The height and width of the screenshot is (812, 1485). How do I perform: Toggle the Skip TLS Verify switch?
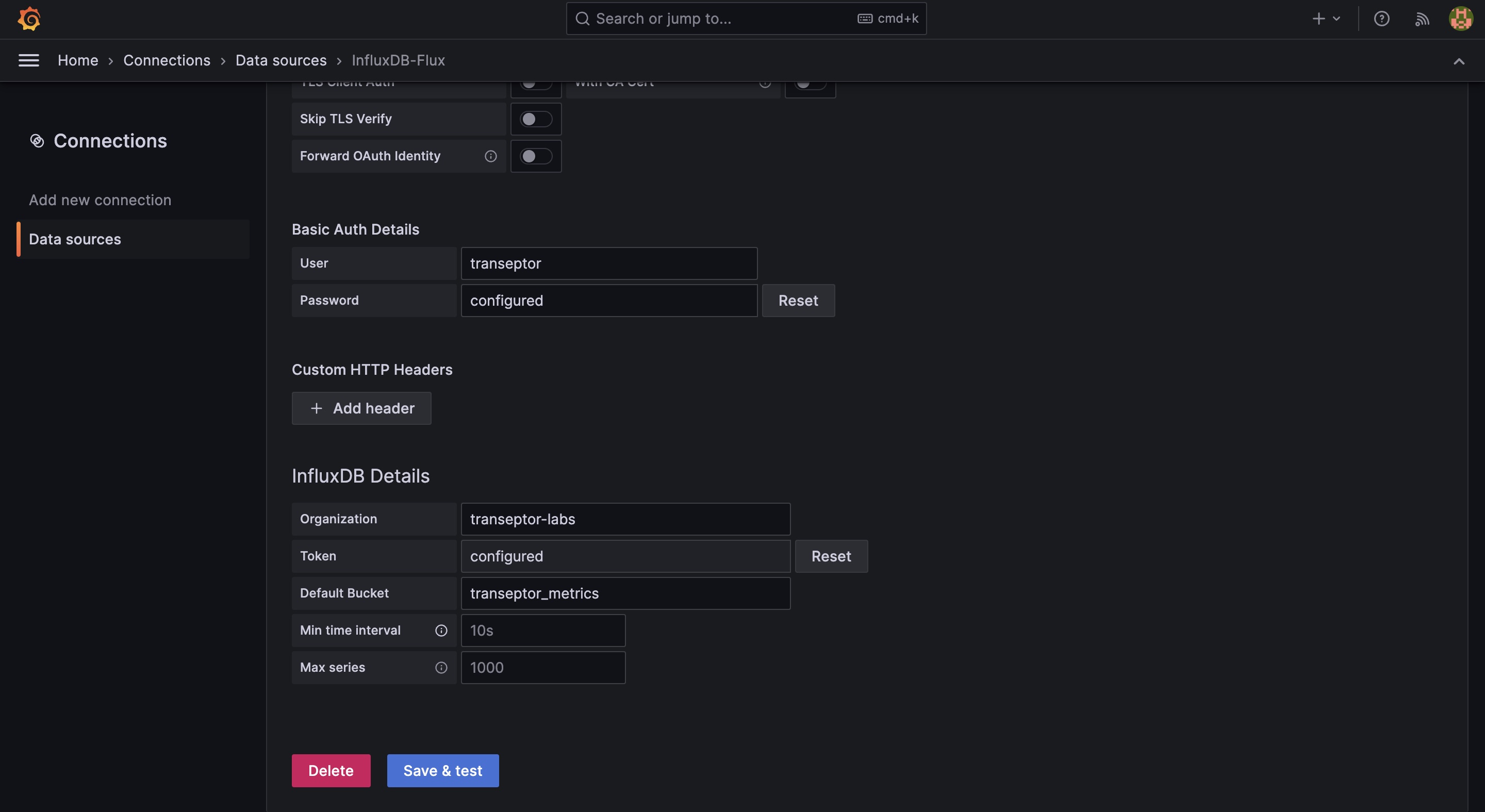click(x=535, y=119)
